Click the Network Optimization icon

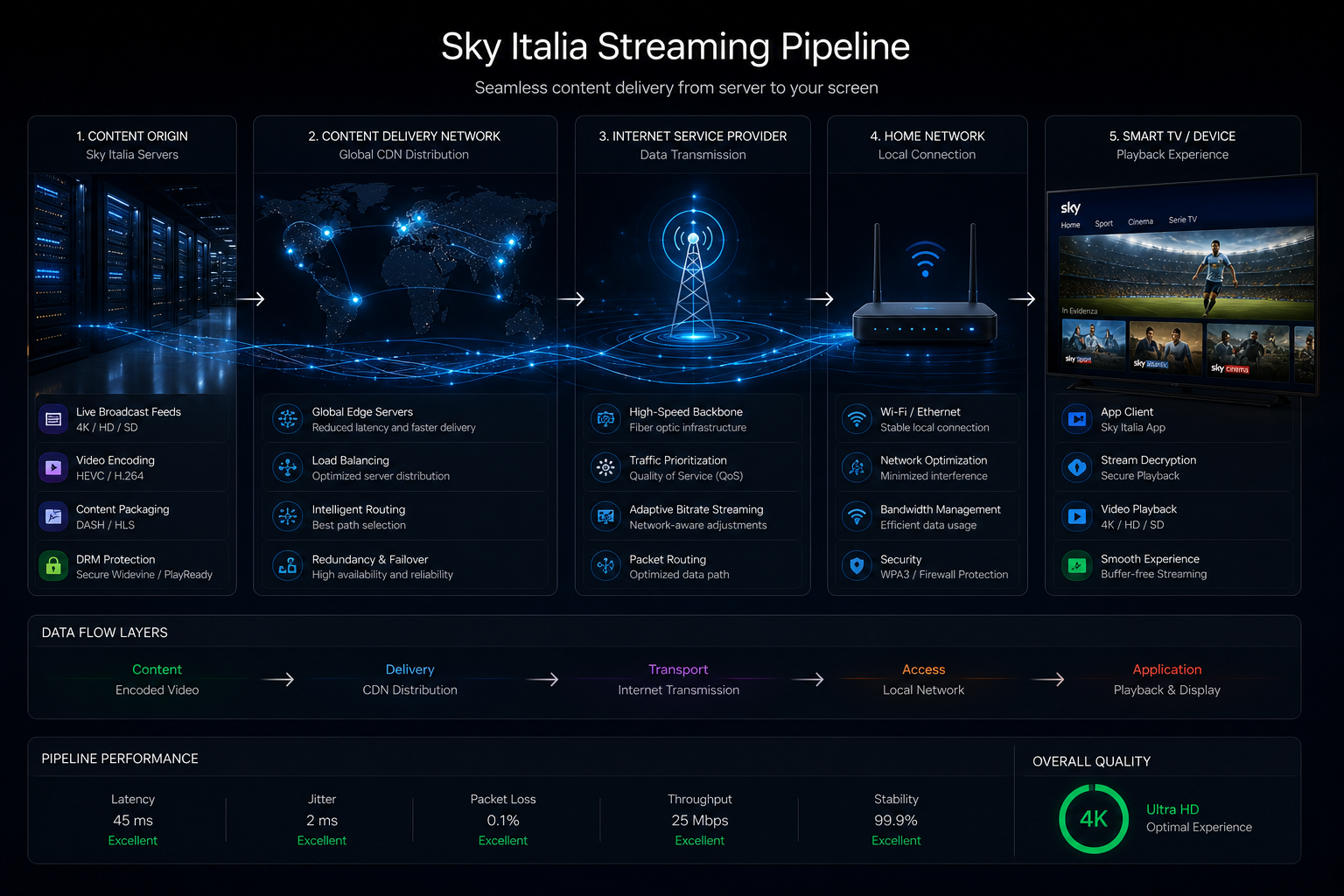click(857, 467)
